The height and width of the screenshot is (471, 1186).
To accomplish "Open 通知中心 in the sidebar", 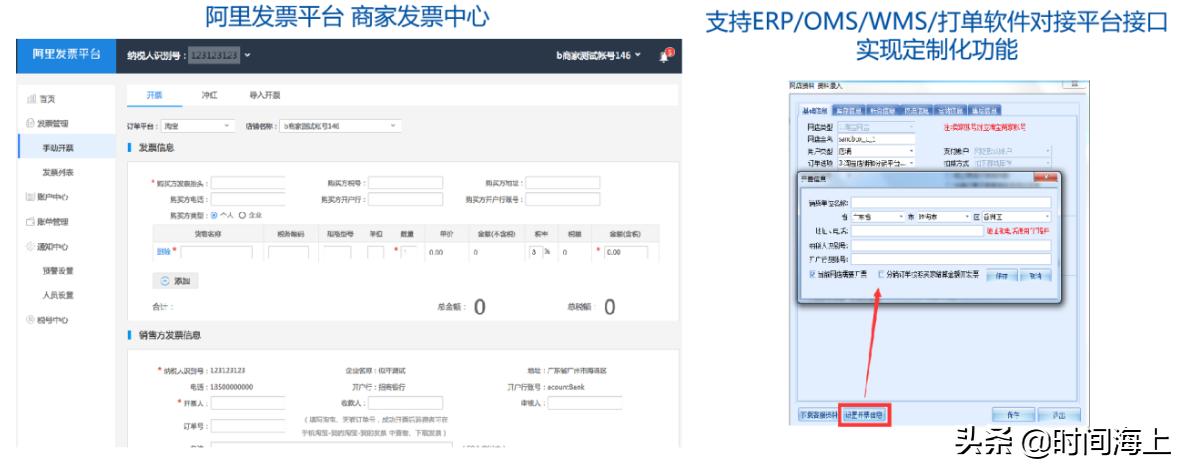I will (48, 246).
